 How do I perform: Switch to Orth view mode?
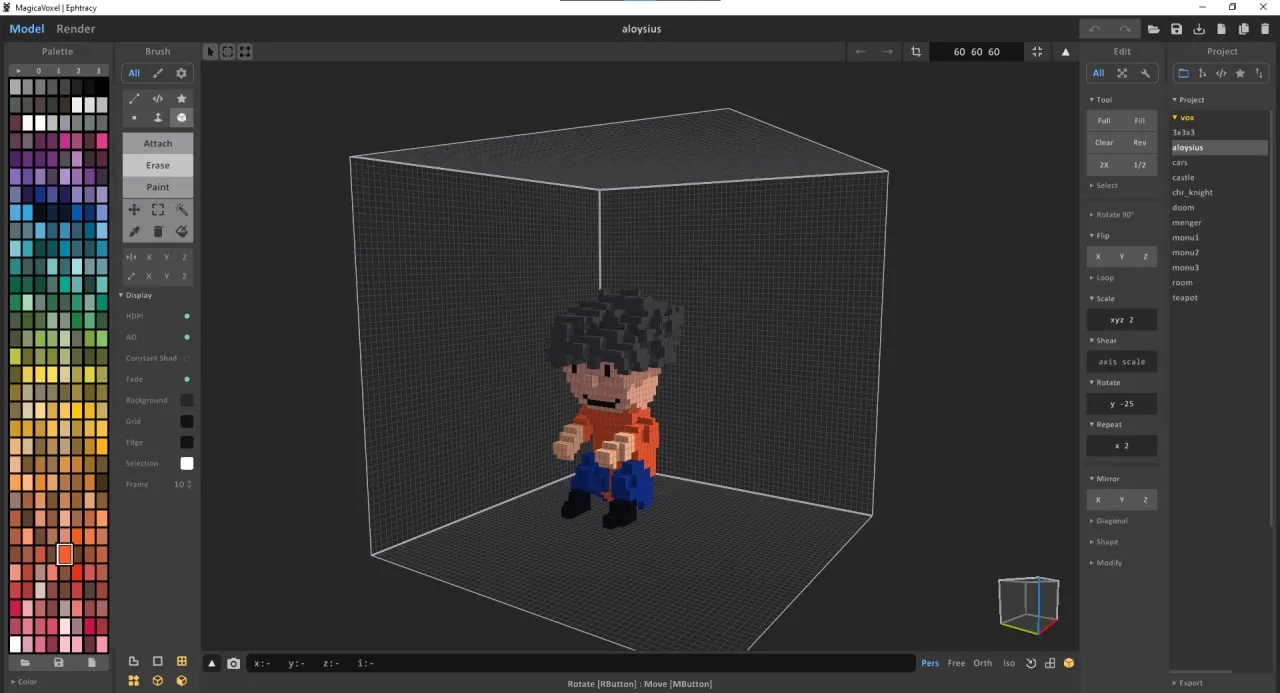click(982, 663)
